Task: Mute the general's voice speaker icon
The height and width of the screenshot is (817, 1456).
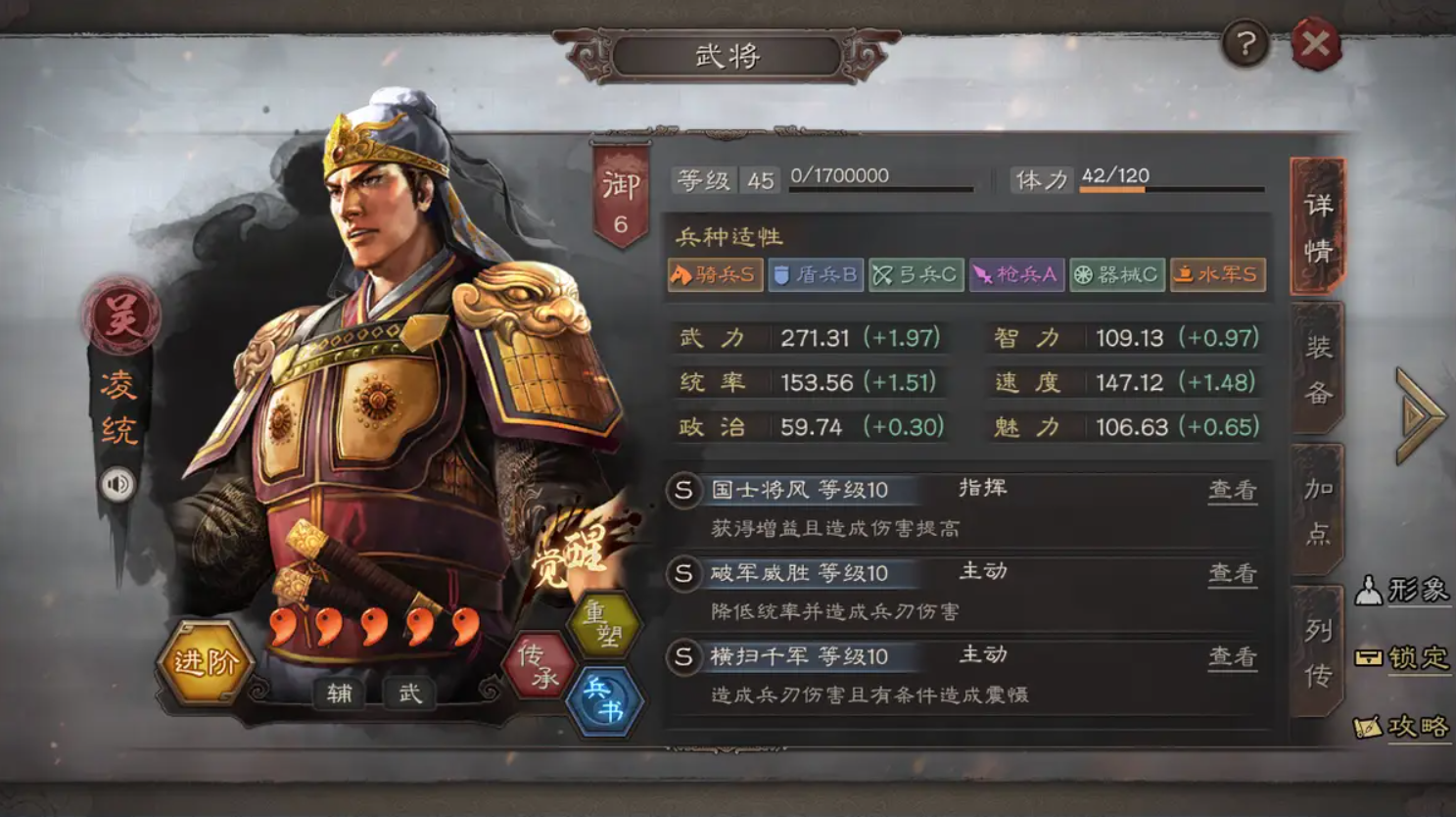Action: 117,484
